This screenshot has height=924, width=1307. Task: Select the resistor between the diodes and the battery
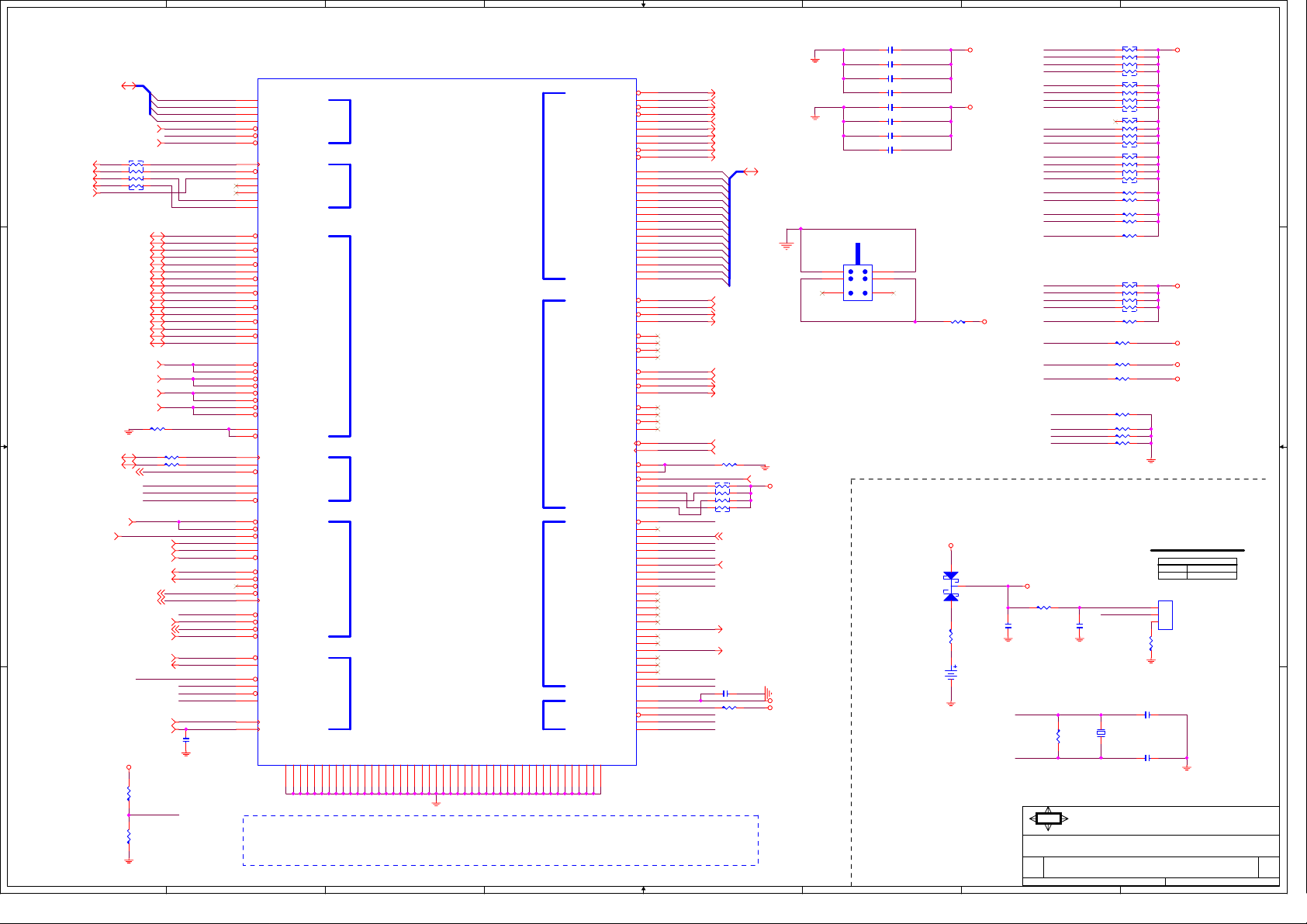click(x=951, y=637)
